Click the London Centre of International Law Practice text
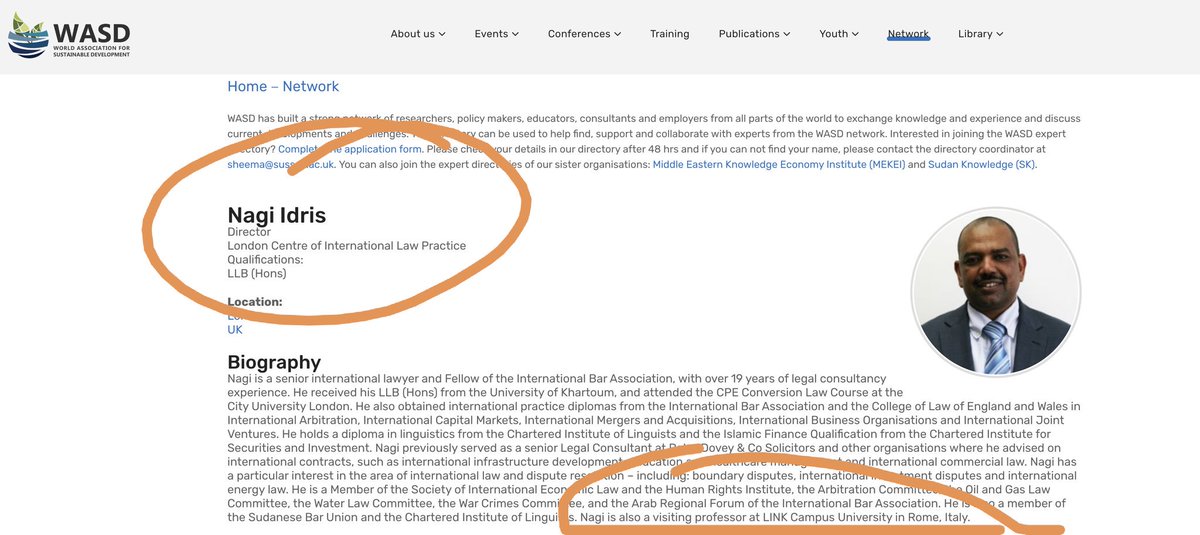This screenshot has height=535, width=1200. 346,245
